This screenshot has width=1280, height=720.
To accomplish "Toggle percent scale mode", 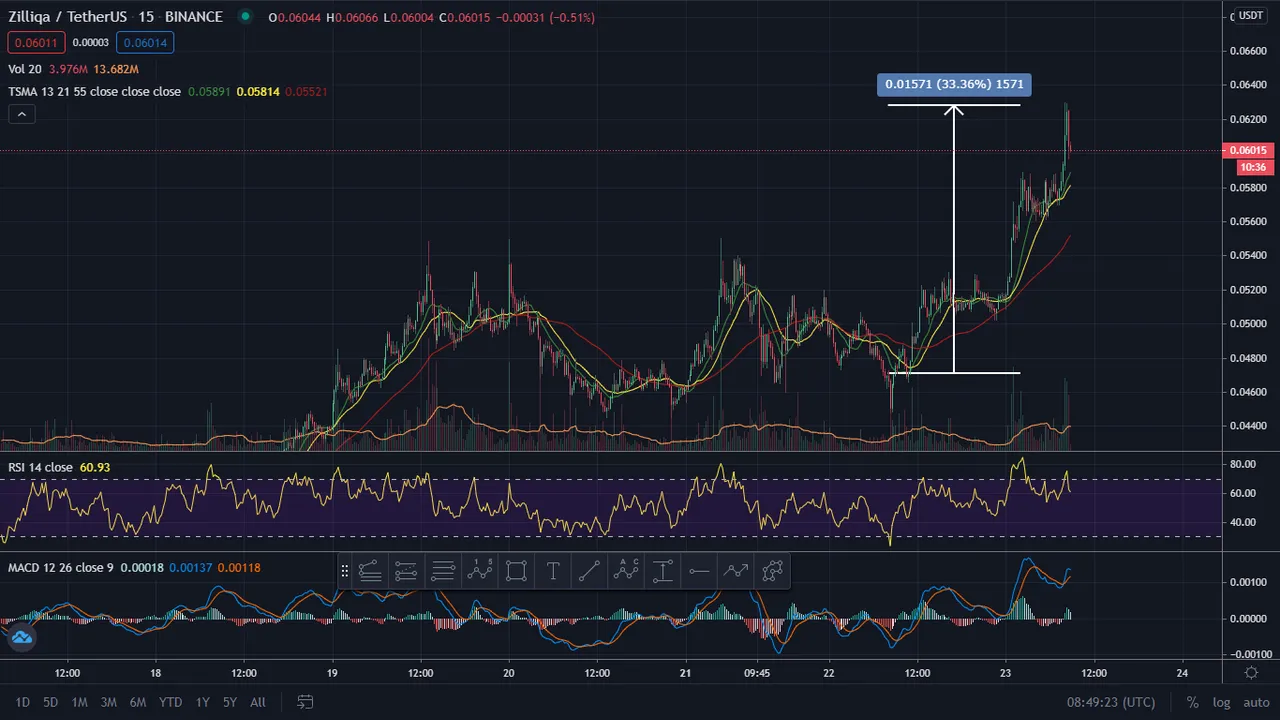I will pos(1192,702).
